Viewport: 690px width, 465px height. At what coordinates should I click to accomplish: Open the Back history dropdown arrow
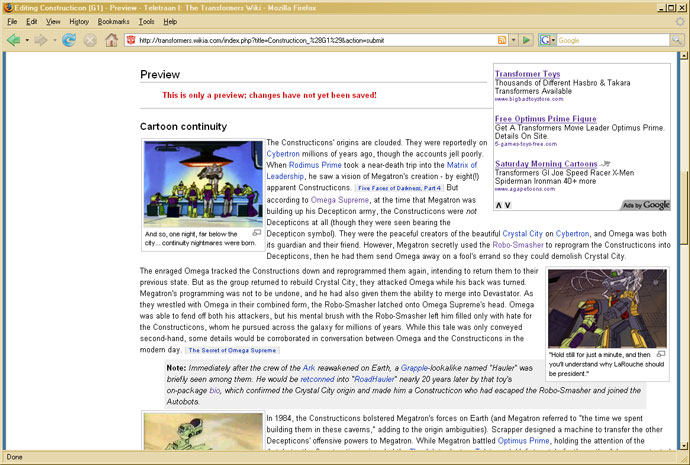[27, 40]
